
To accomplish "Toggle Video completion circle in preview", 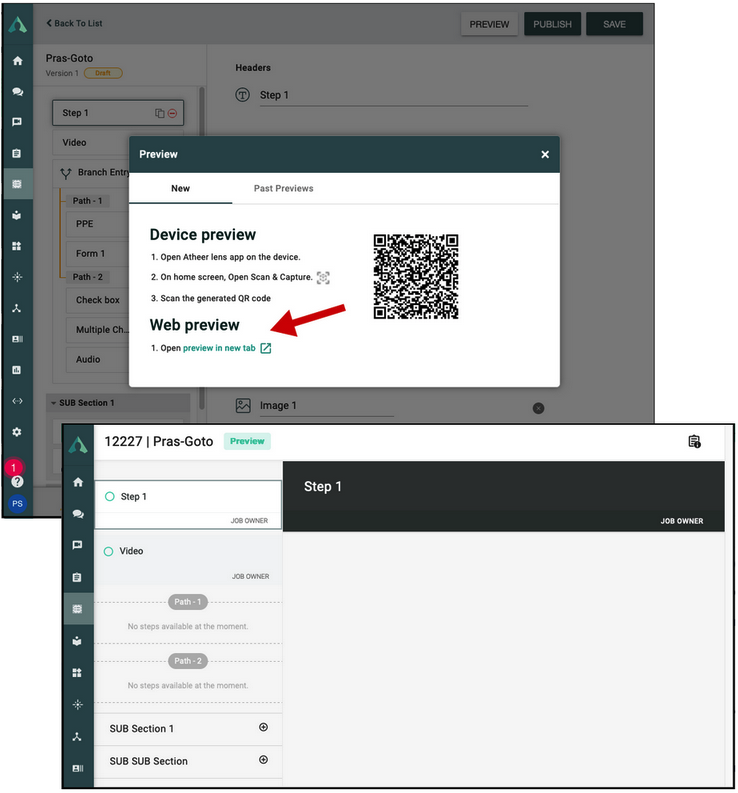I will pos(108,551).
